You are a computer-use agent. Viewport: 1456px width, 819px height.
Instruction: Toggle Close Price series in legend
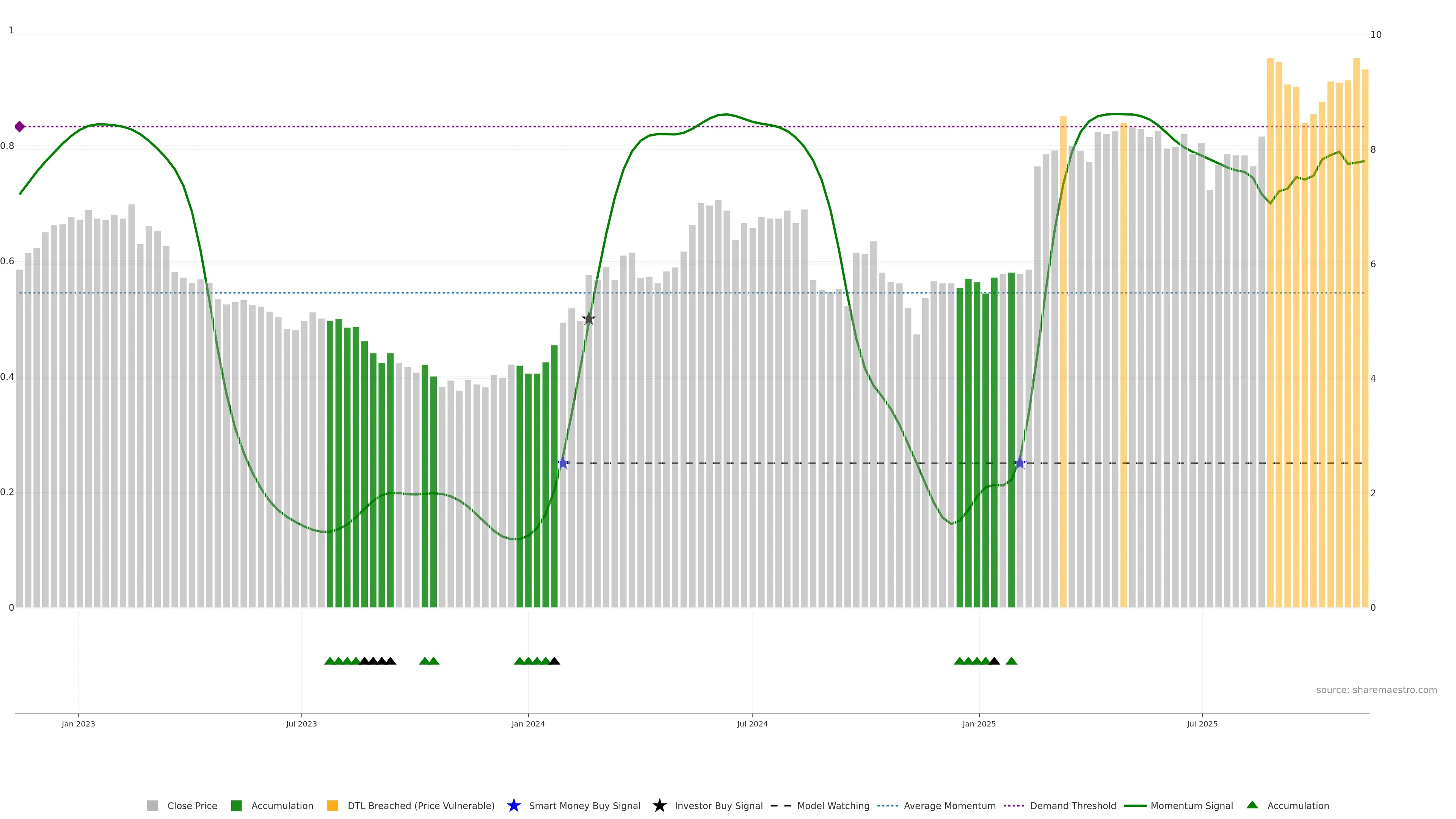191,806
